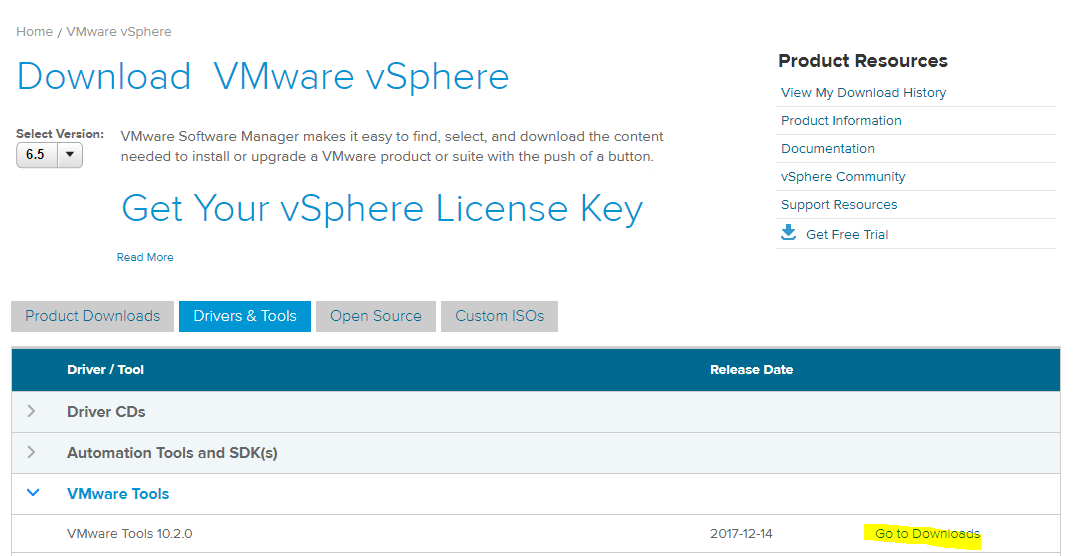Screen dimensions: 1073x556
Task: Select the Drivers & Tools tab
Action: tap(245, 316)
